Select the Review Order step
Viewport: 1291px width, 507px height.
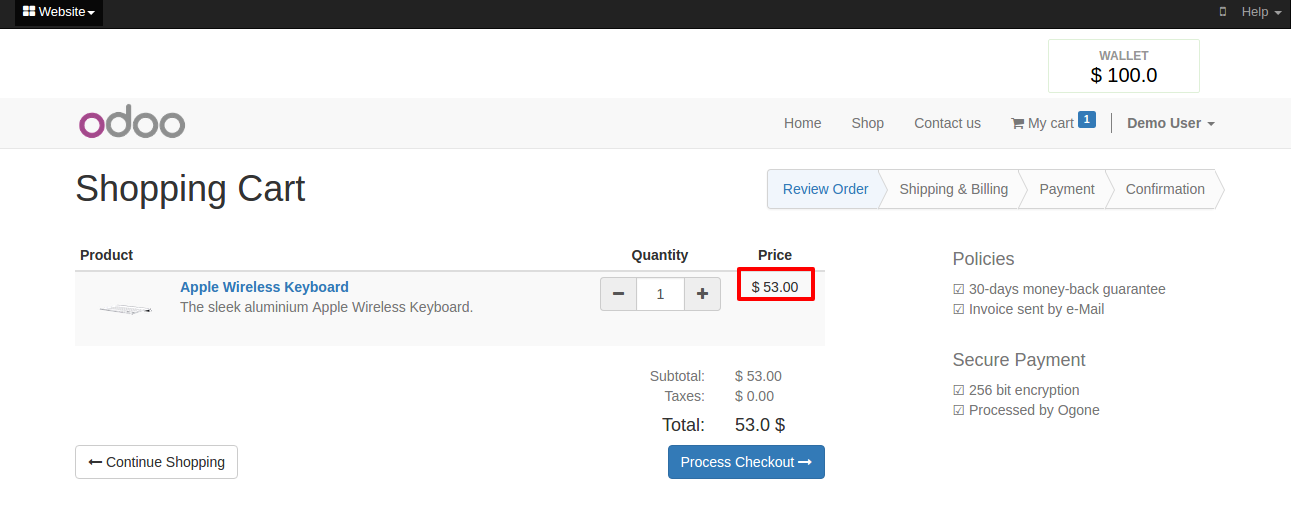pyautogui.click(x=825, y=189)
